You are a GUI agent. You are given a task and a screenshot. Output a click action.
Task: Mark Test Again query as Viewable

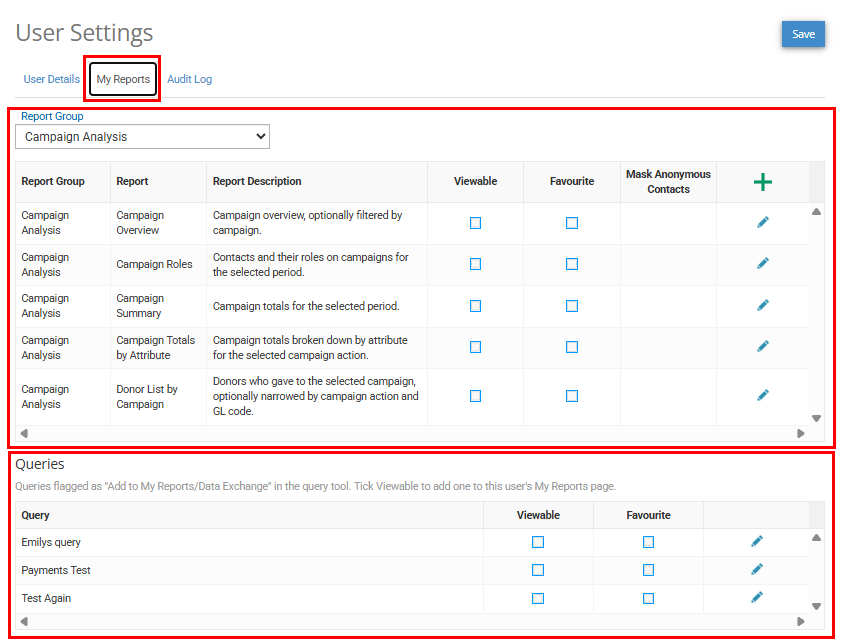[538, 599]
